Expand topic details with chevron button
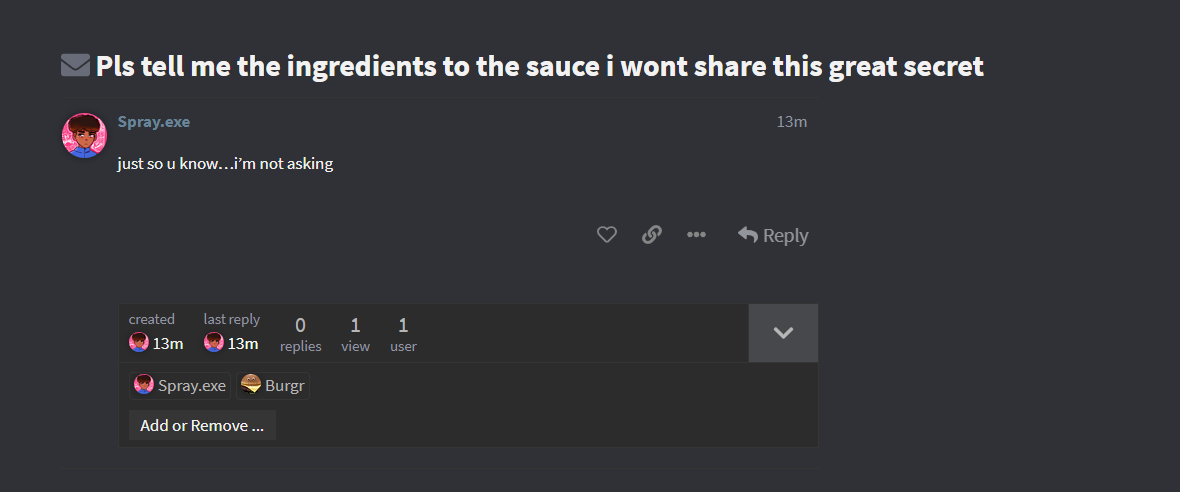Screen dimensions: 1180x492 pos(783,333)
